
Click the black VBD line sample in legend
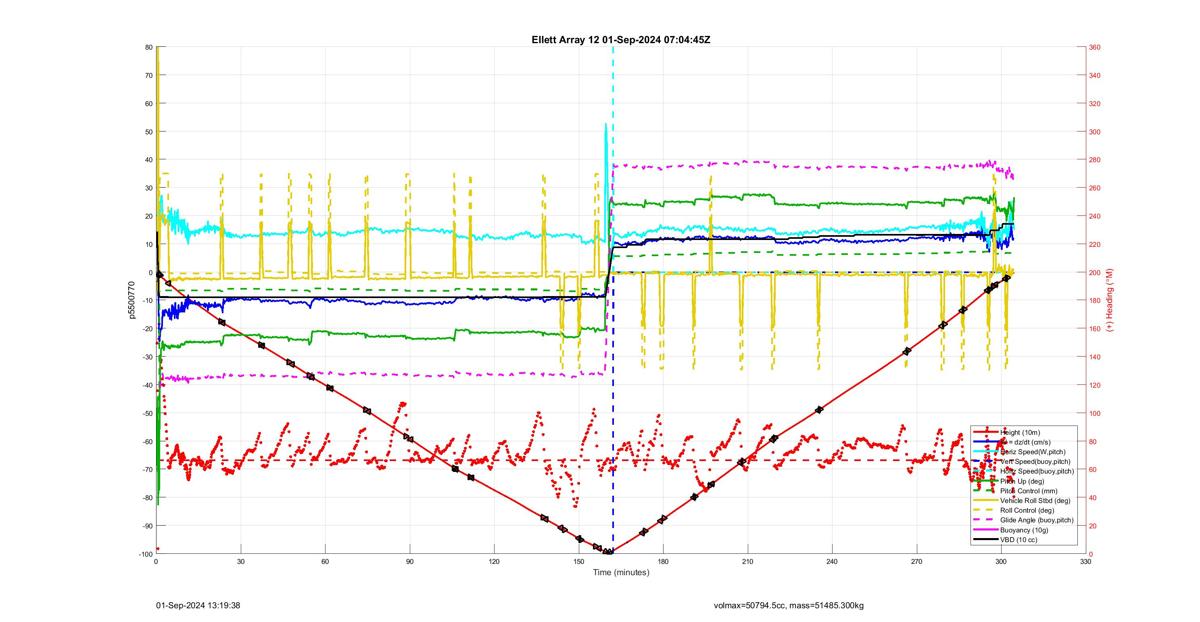tap(986, 540)
